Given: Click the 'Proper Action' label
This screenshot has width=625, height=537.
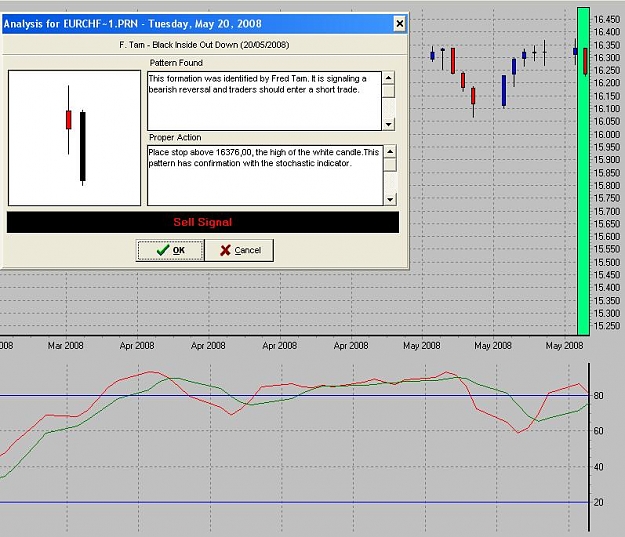Looking at the screenshot, I should (x=175, y=137).
